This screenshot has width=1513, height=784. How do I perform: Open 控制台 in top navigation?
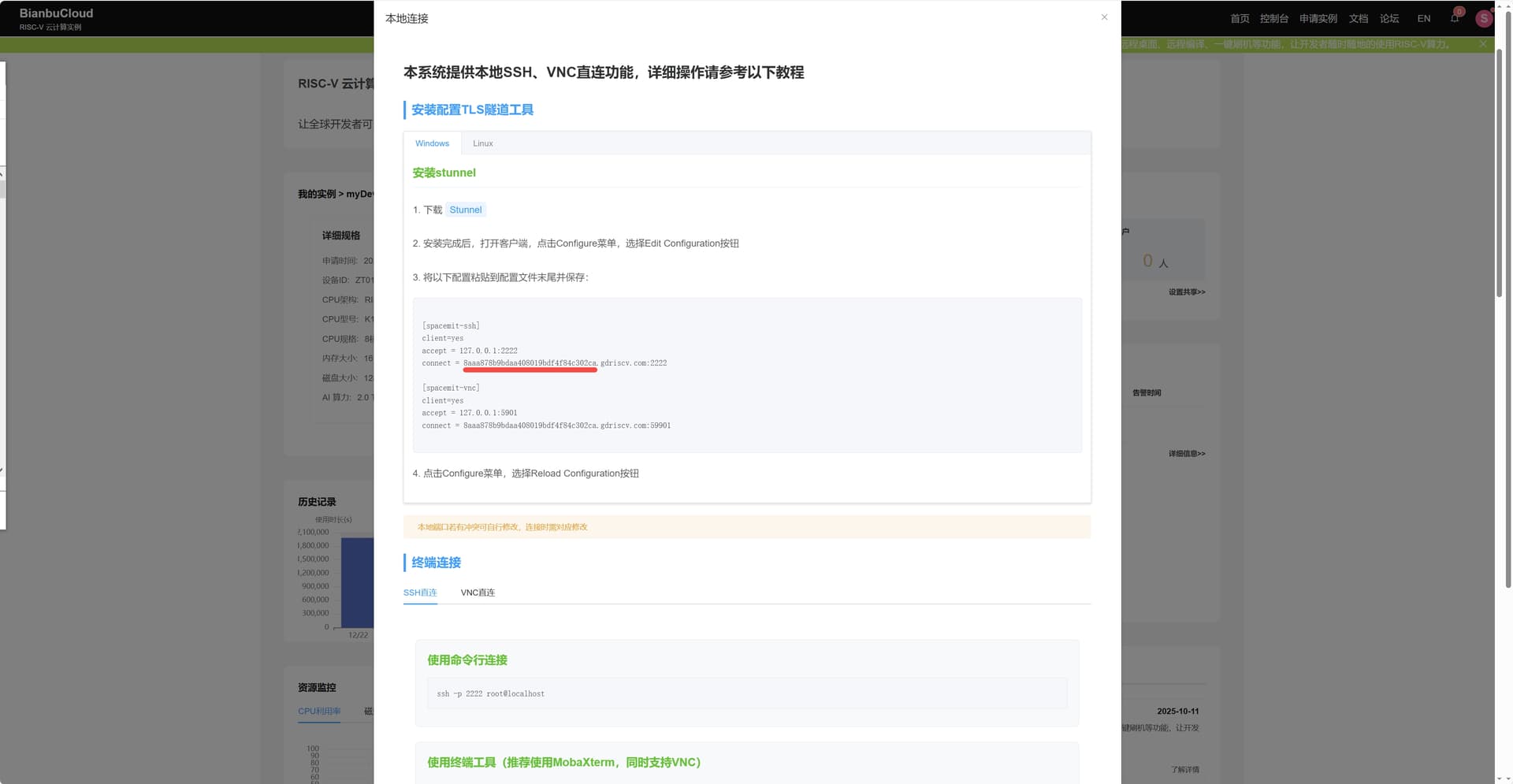[1273, 19]
